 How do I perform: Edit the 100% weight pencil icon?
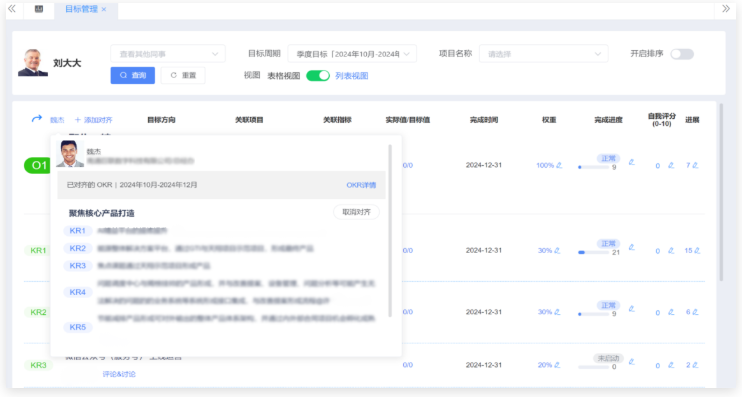[559, 165]
